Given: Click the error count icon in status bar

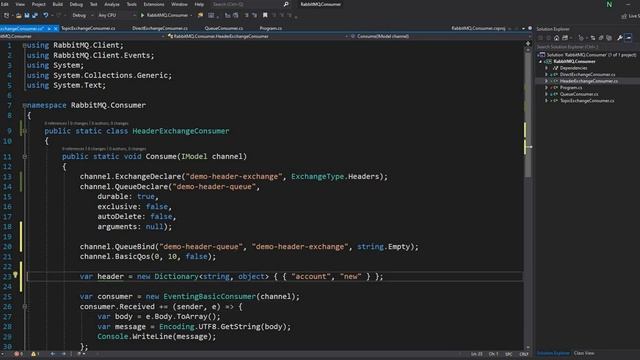Looking at the screenshot, I should coord(17,354).
